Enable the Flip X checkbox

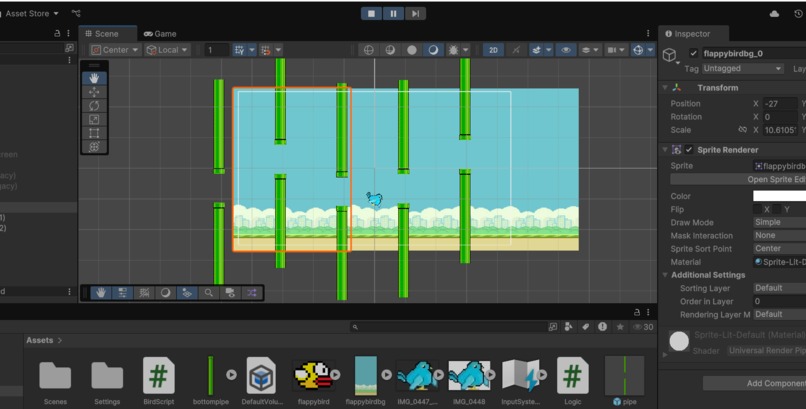(x=757, y=209)
